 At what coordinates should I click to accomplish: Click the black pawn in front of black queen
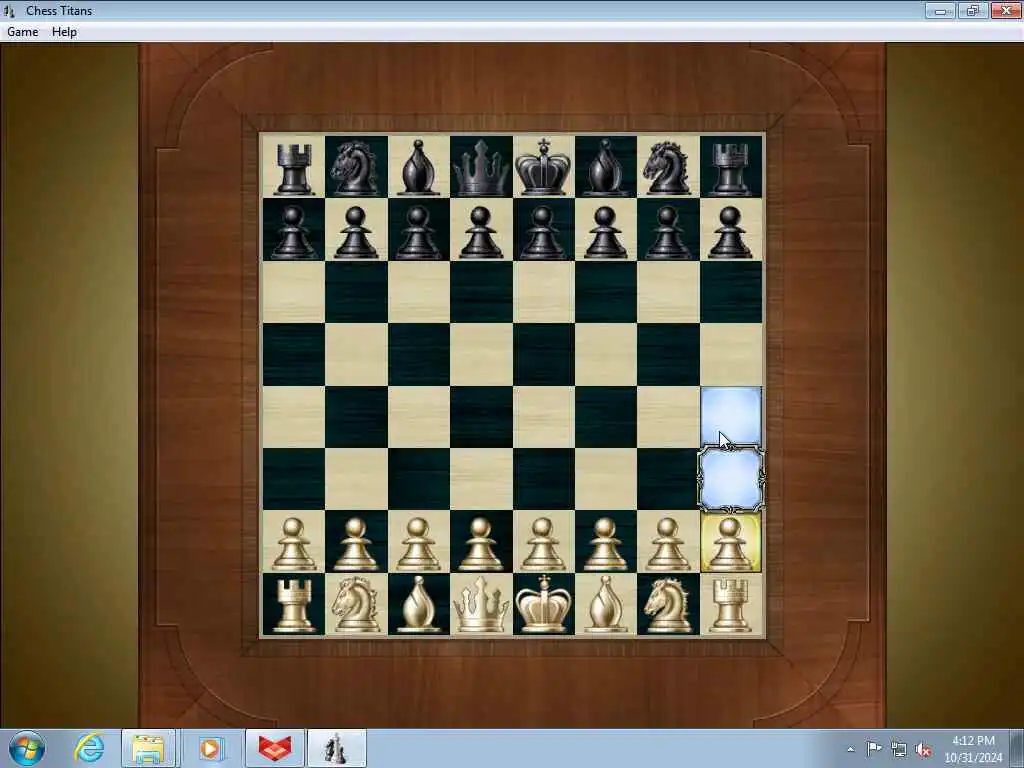tap(481, 231)
